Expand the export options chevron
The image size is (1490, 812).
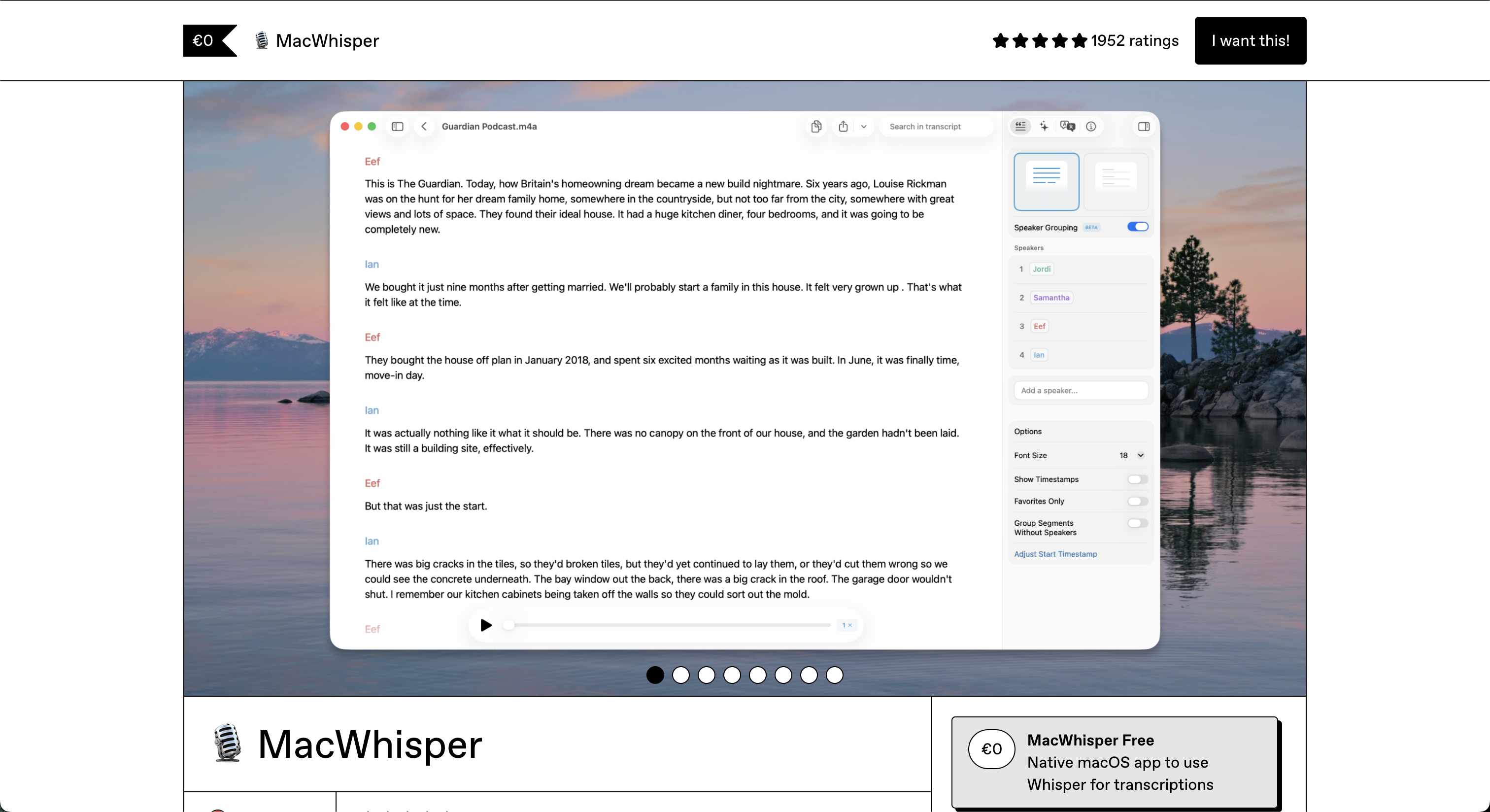[864, 126]
